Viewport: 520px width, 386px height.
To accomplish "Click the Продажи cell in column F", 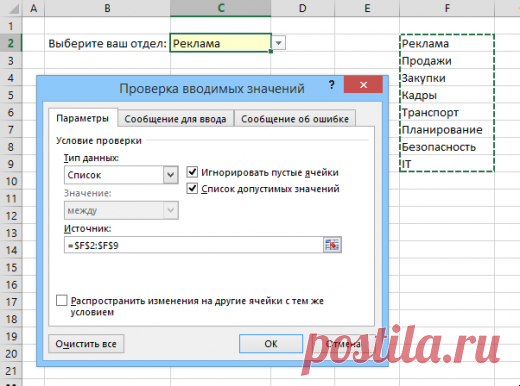I will (447, 61).
